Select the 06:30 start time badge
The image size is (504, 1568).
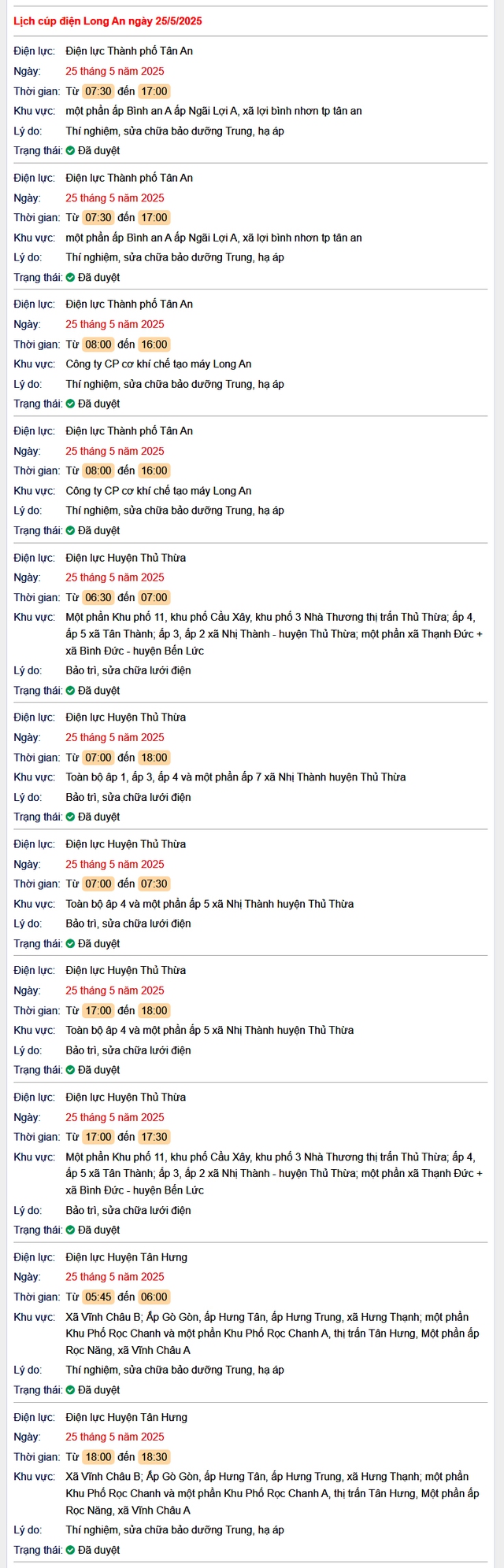click(x=98, y=598)
